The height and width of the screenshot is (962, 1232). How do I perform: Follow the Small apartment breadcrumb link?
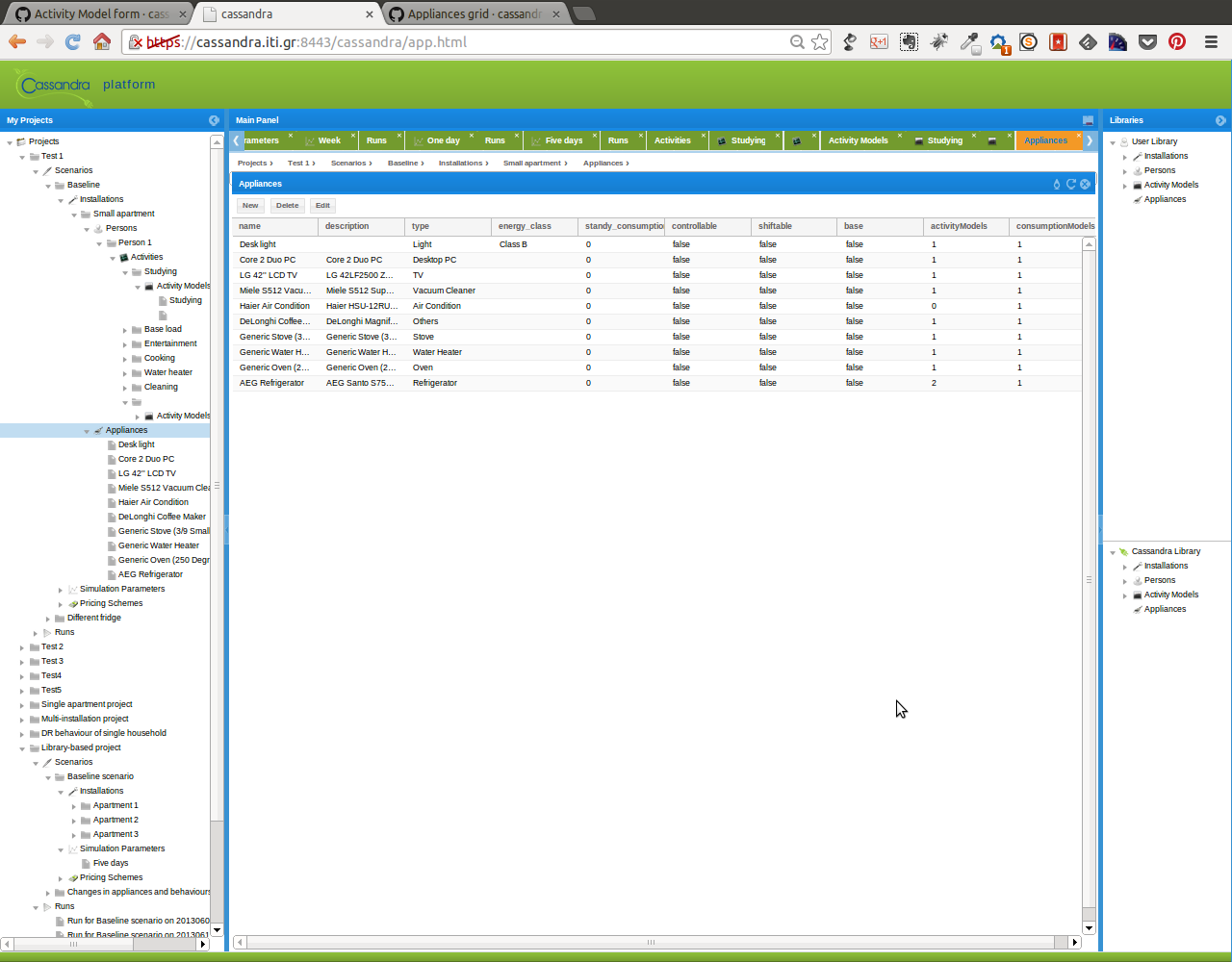(531, 164)
